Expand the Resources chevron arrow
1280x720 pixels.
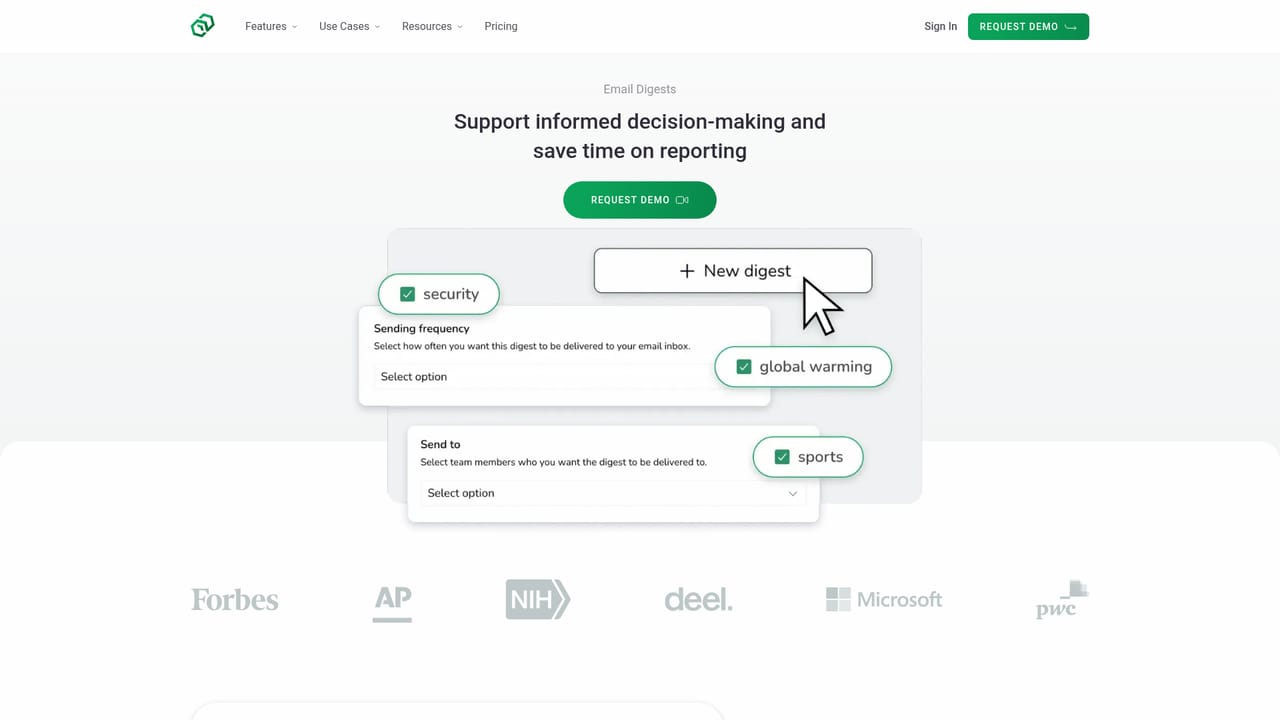(460, 27)
